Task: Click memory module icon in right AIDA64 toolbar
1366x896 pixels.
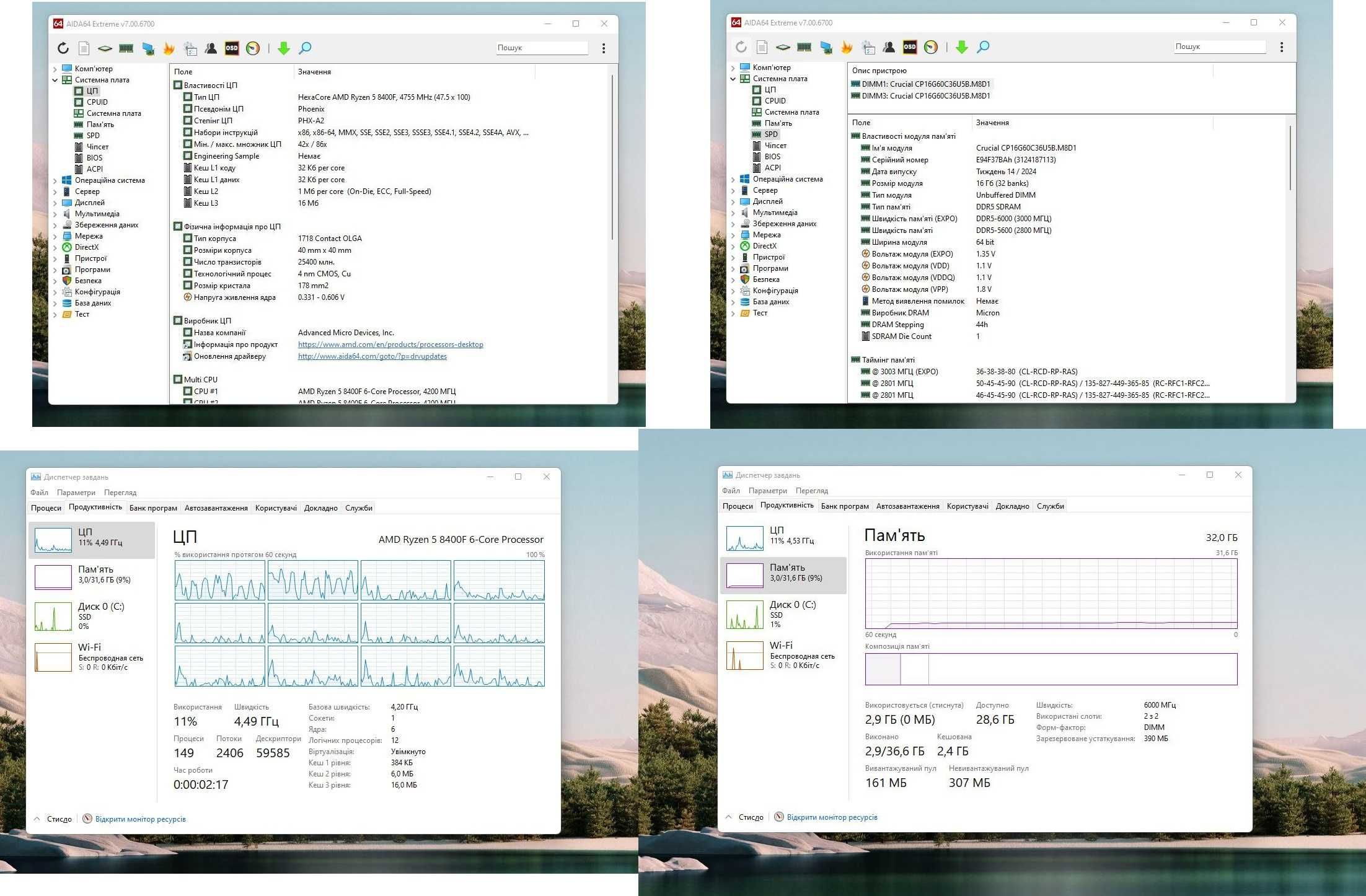Action: click(x=804, y=47)
